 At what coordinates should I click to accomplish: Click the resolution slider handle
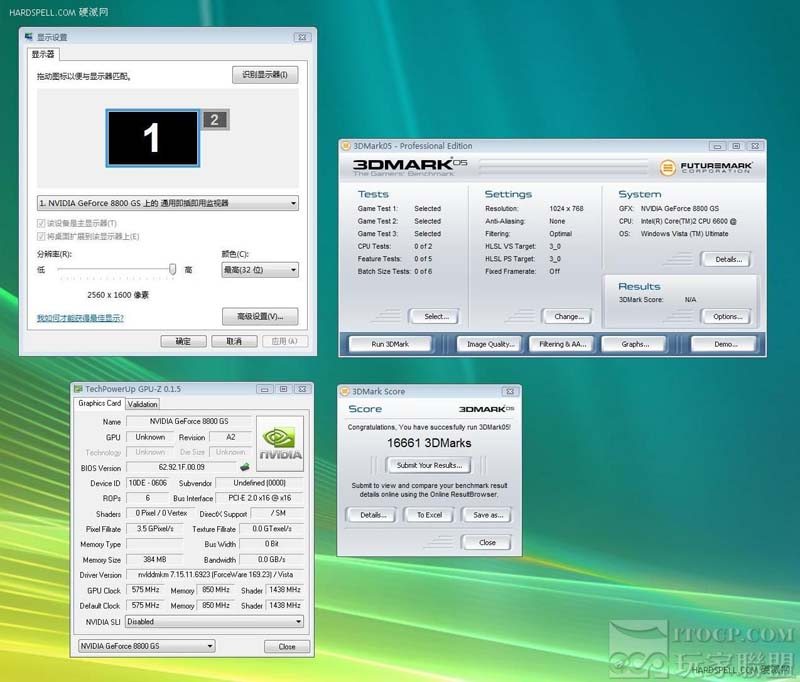point(173,269)
